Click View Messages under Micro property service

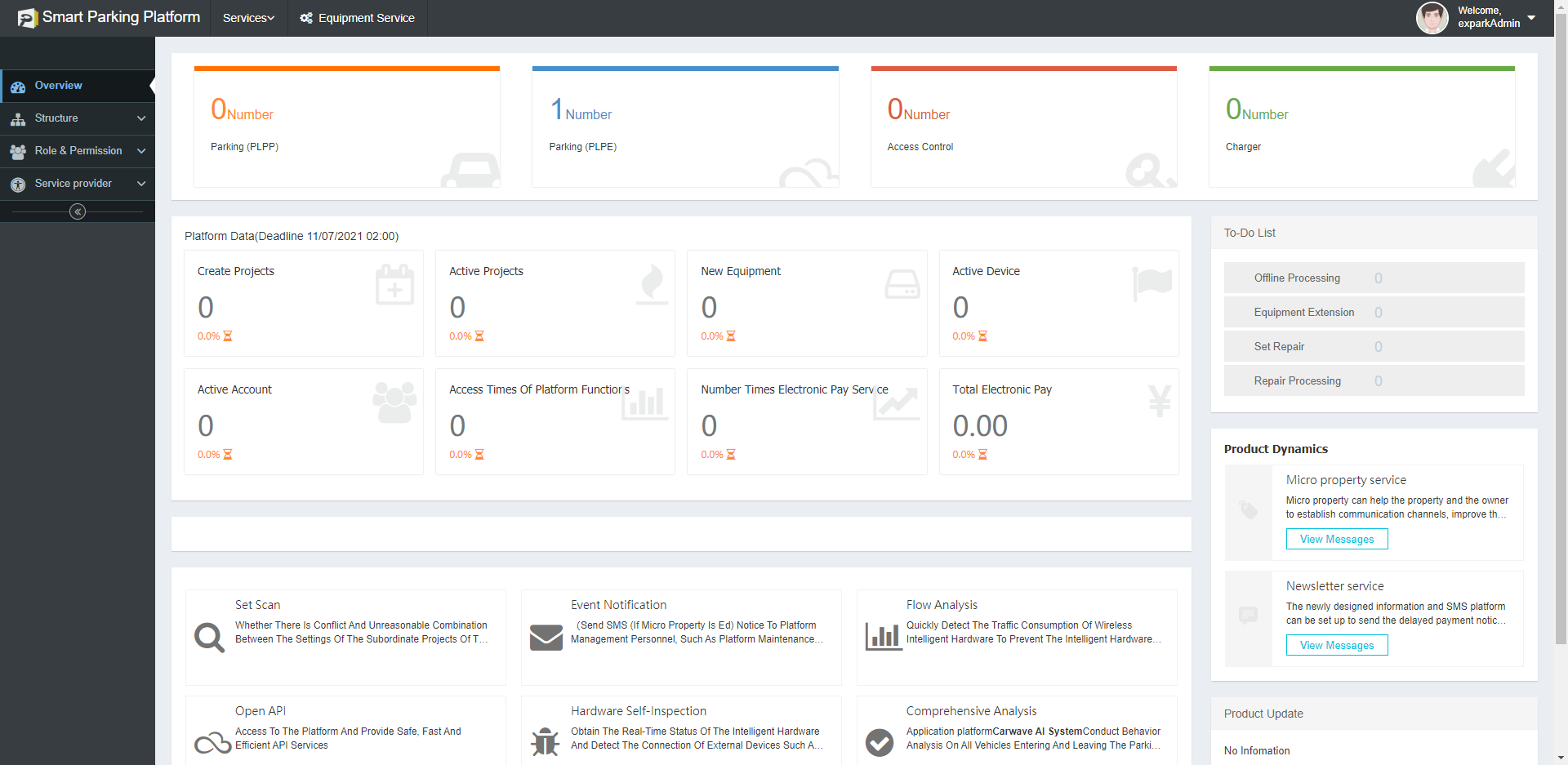pos(1337,540)
